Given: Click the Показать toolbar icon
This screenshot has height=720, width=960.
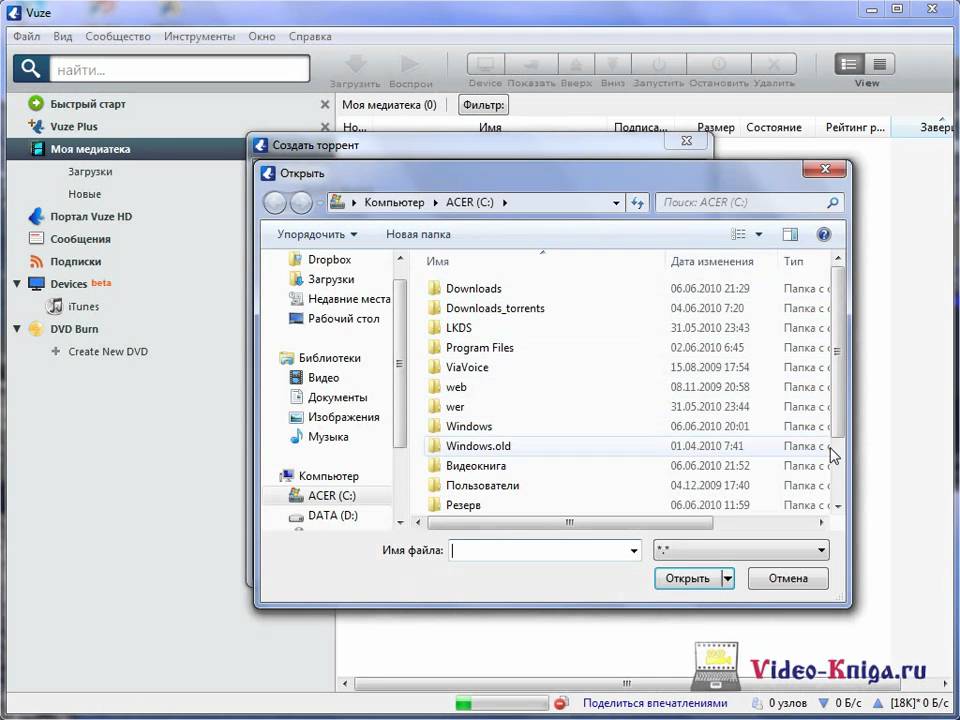Looking at the screenshot, I should 531,64.
